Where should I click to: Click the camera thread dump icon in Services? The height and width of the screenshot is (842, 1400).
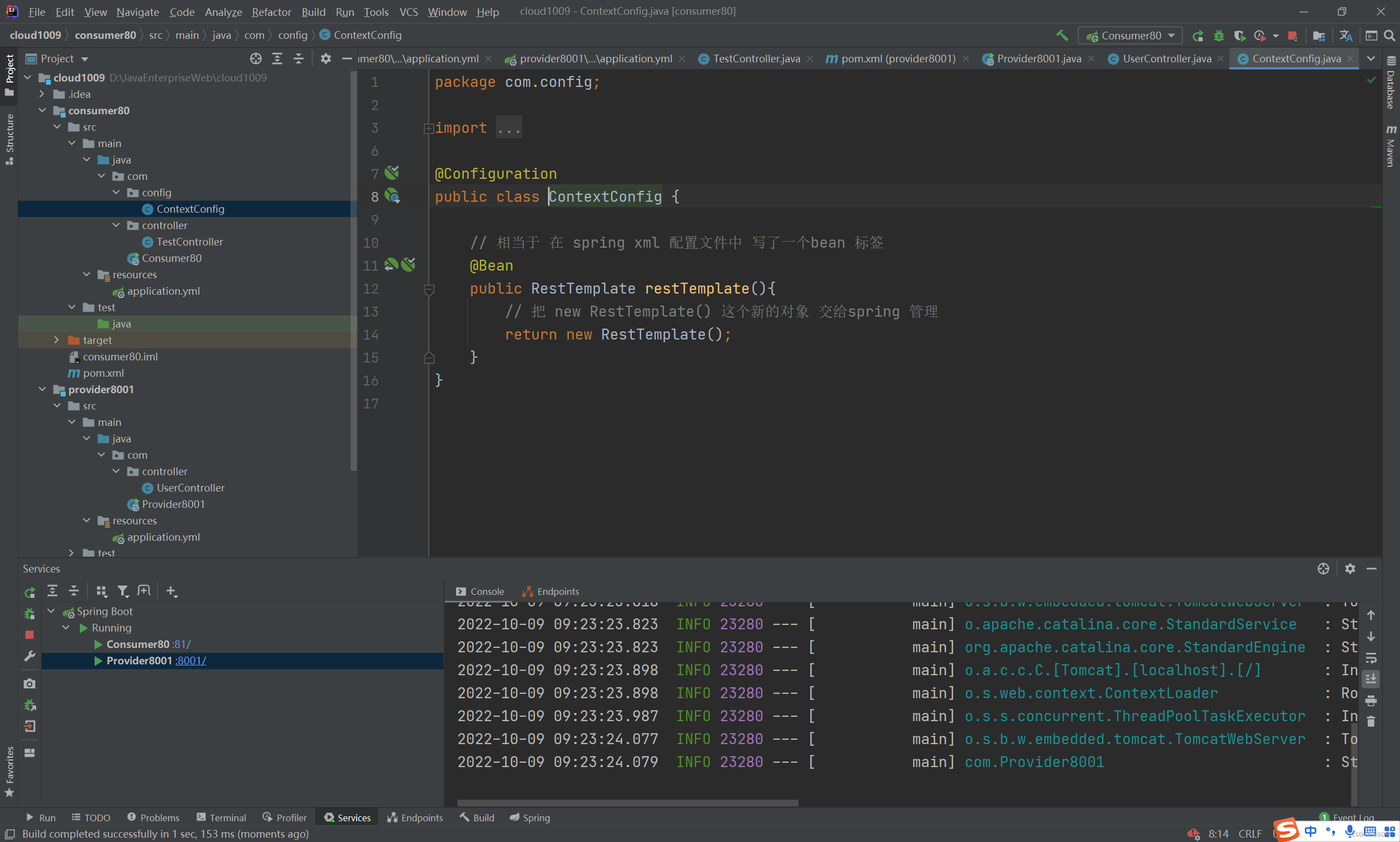(30, 683)
